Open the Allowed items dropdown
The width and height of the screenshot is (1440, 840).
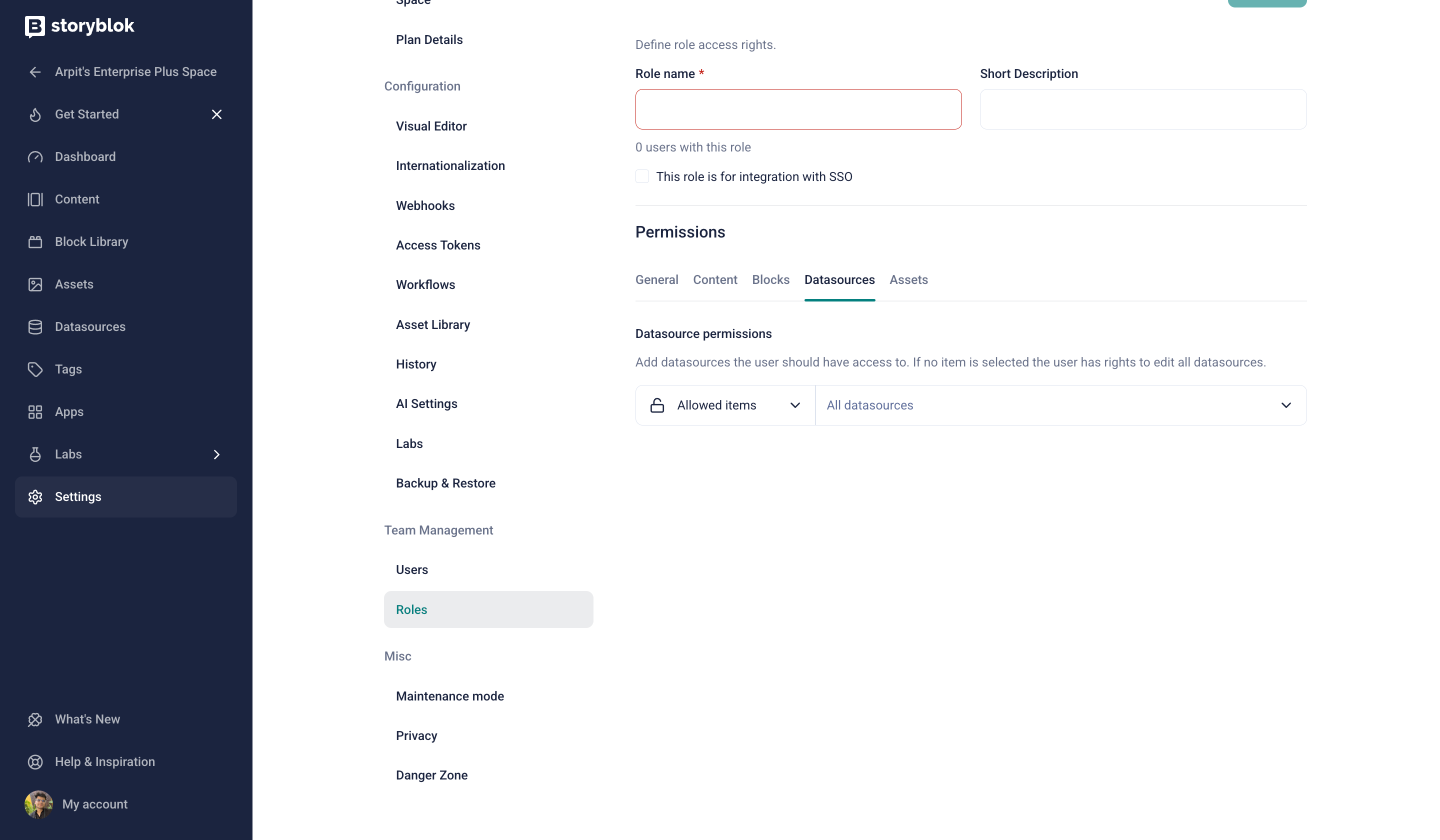[724, 405]
